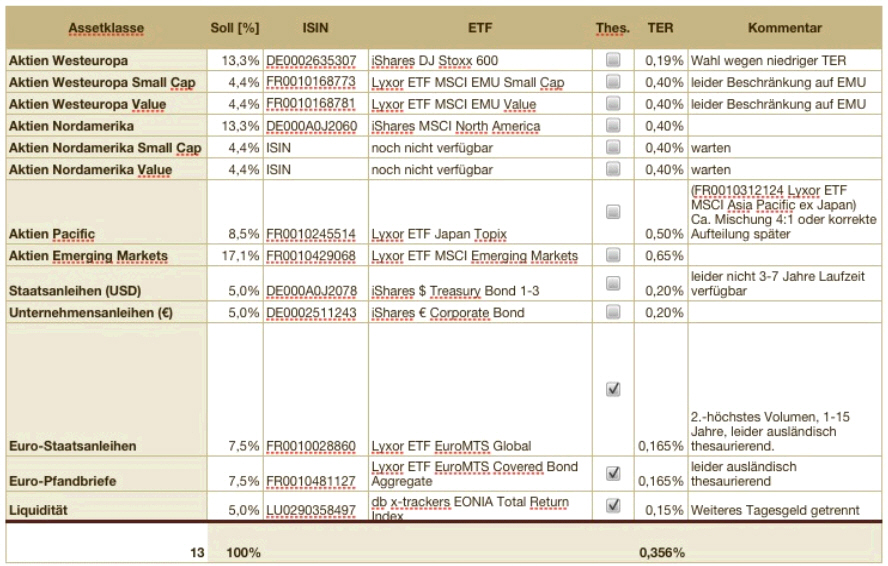Select the asset count total 13

197,552
